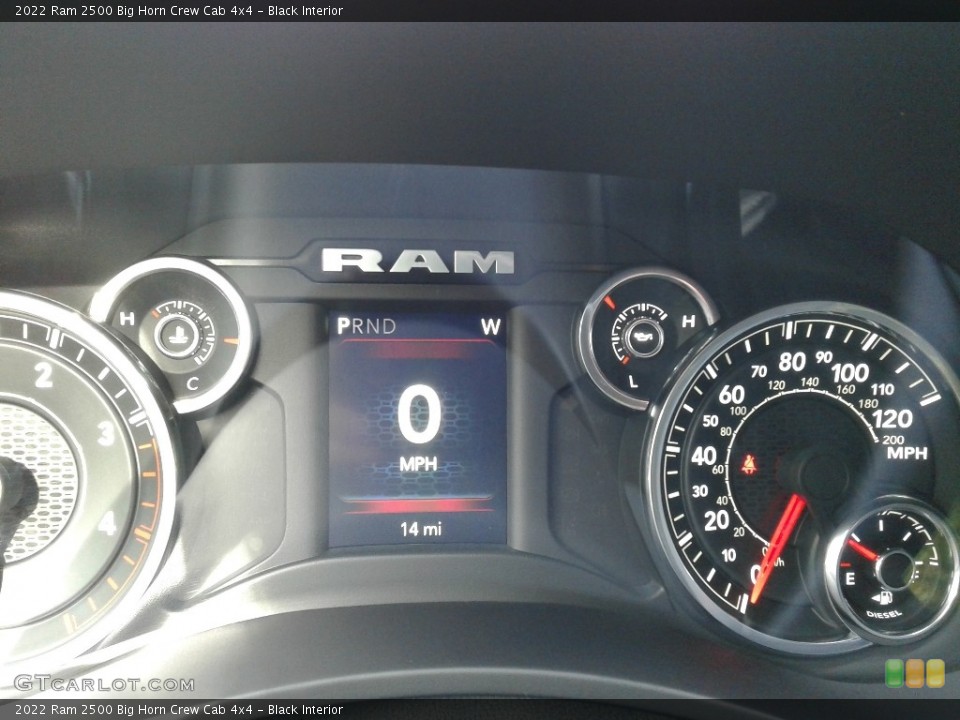Click the MPH label under the digital speed
This screenshot has width=960, height=720.
click(419, 464)
